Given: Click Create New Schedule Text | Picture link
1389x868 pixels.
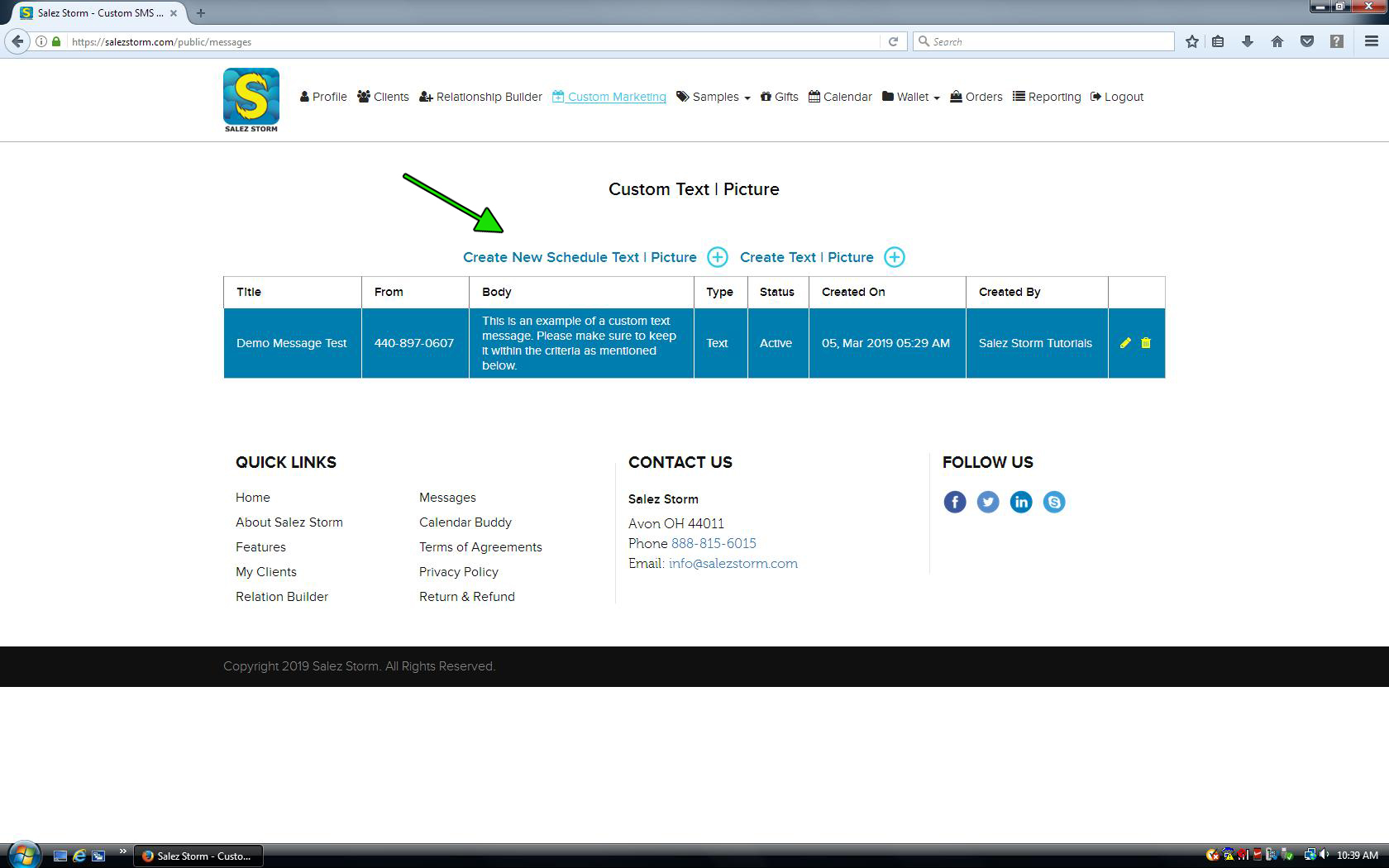Looking at the screenshot, I should click(580, 257).
